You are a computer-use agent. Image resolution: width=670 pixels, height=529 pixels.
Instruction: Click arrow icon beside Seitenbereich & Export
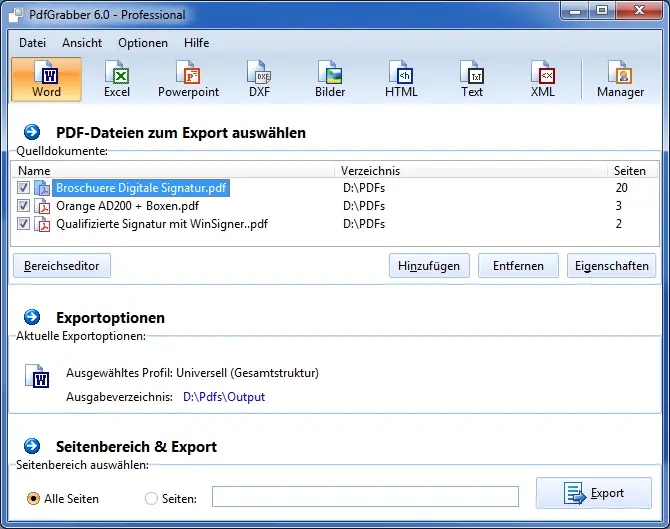tap(32, 446)
